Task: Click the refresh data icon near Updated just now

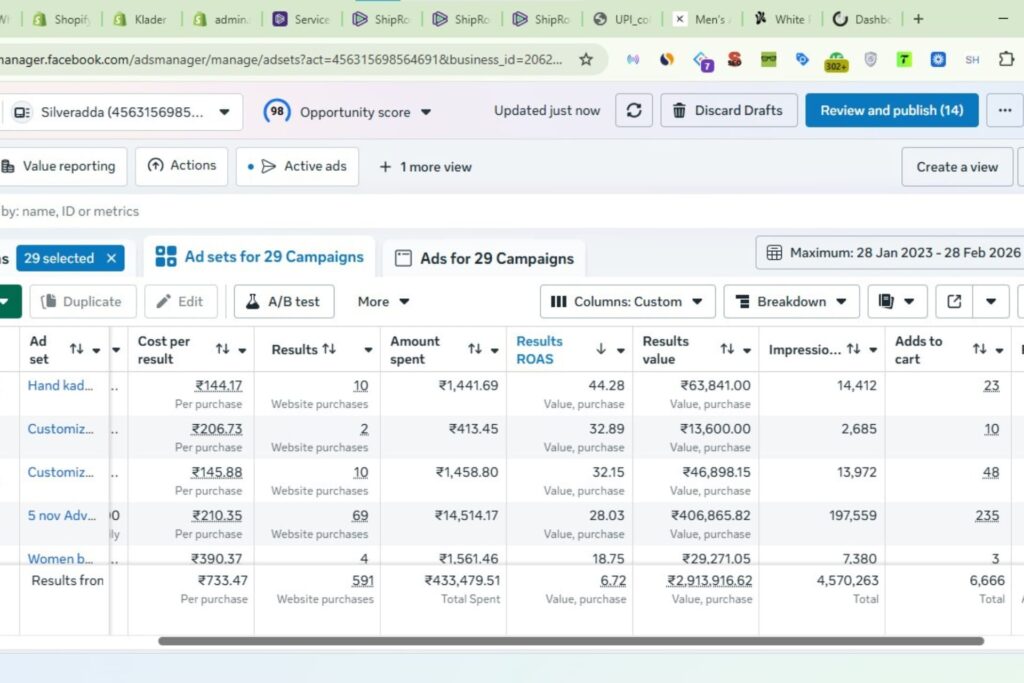Action: click(634, 110)
